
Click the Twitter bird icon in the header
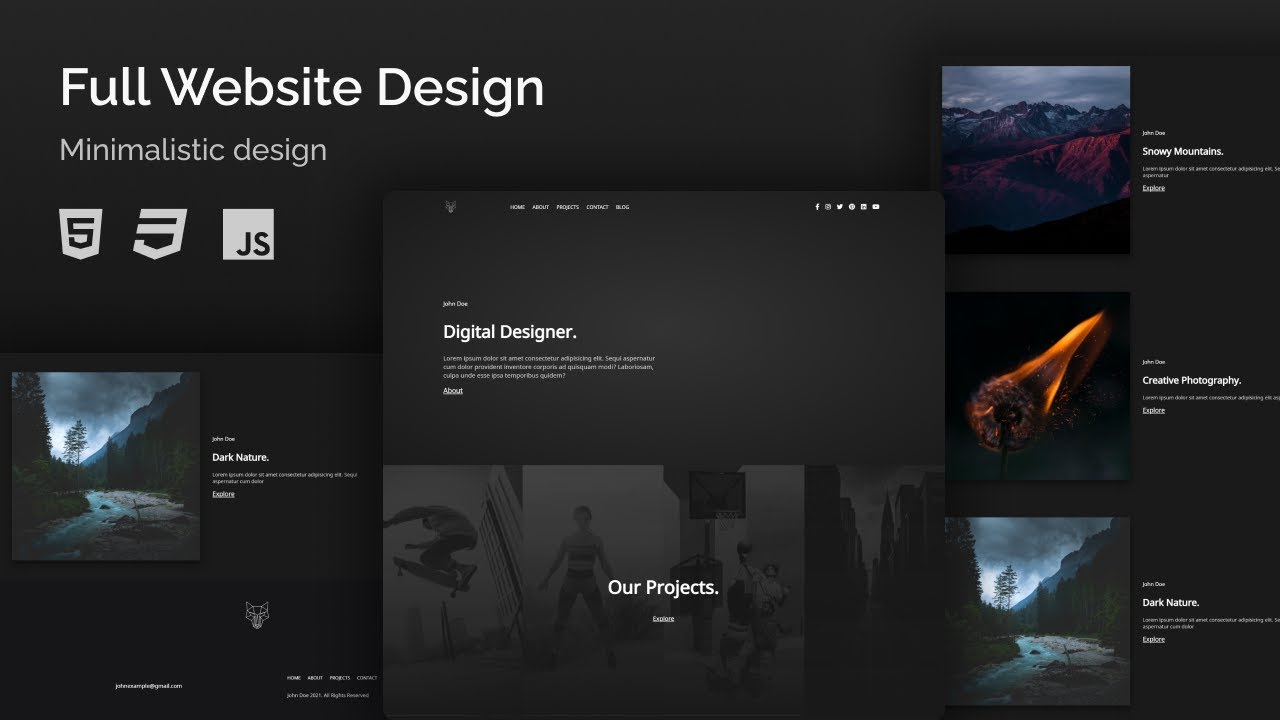click(840, 207)
